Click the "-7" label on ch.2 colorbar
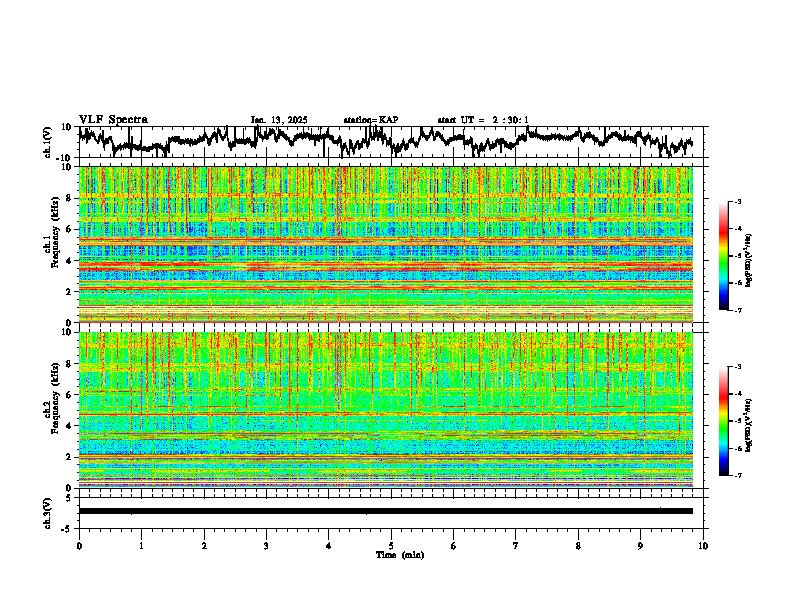The width and height of the screenshot is (792, 612). point(737,476)
